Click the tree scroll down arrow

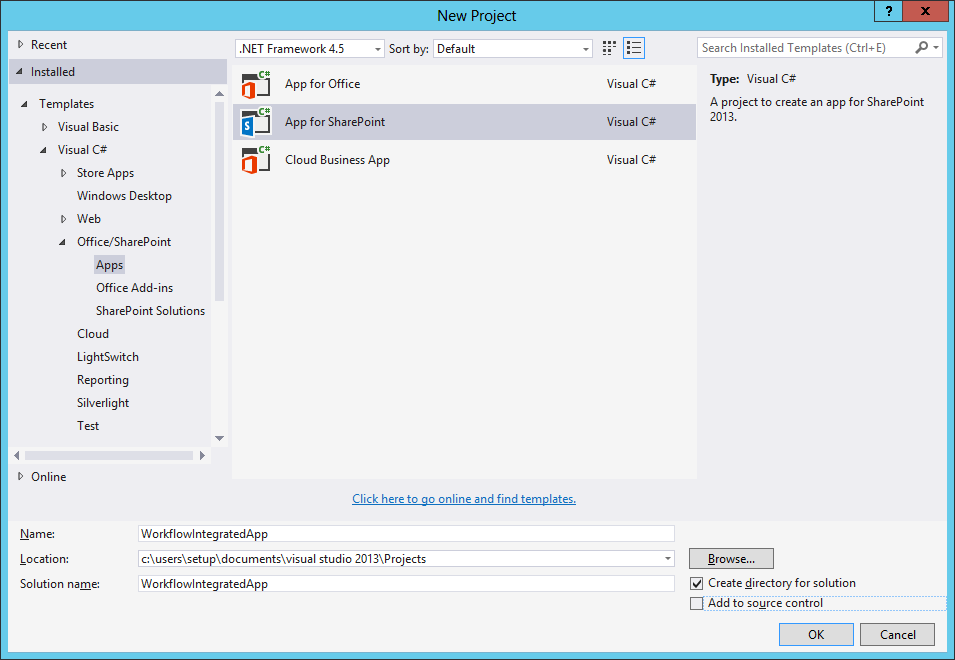pos(219,438)
